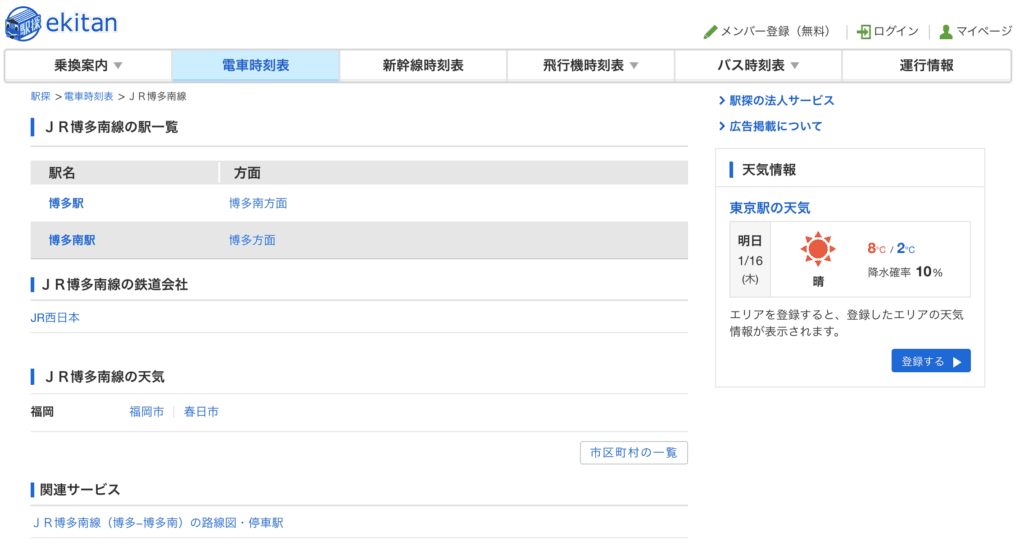Image resolution: width=1024 pixels, height=550 pixels.
Task: Select the 博多南駅 station link
Action: pos(72,240)
